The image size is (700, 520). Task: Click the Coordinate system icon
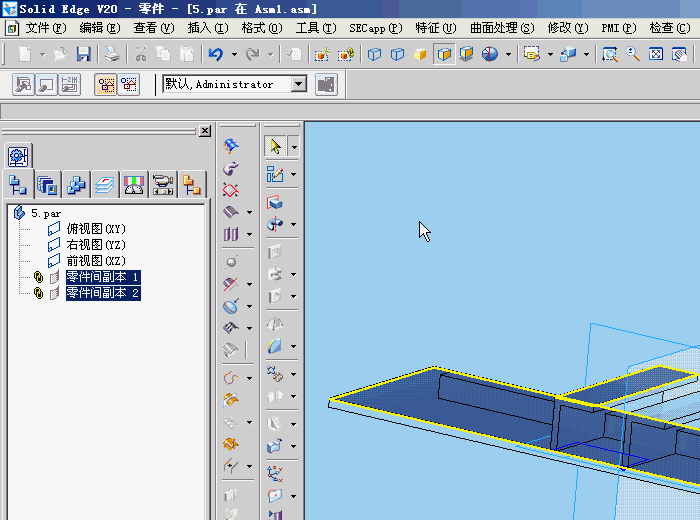[275, 474]
